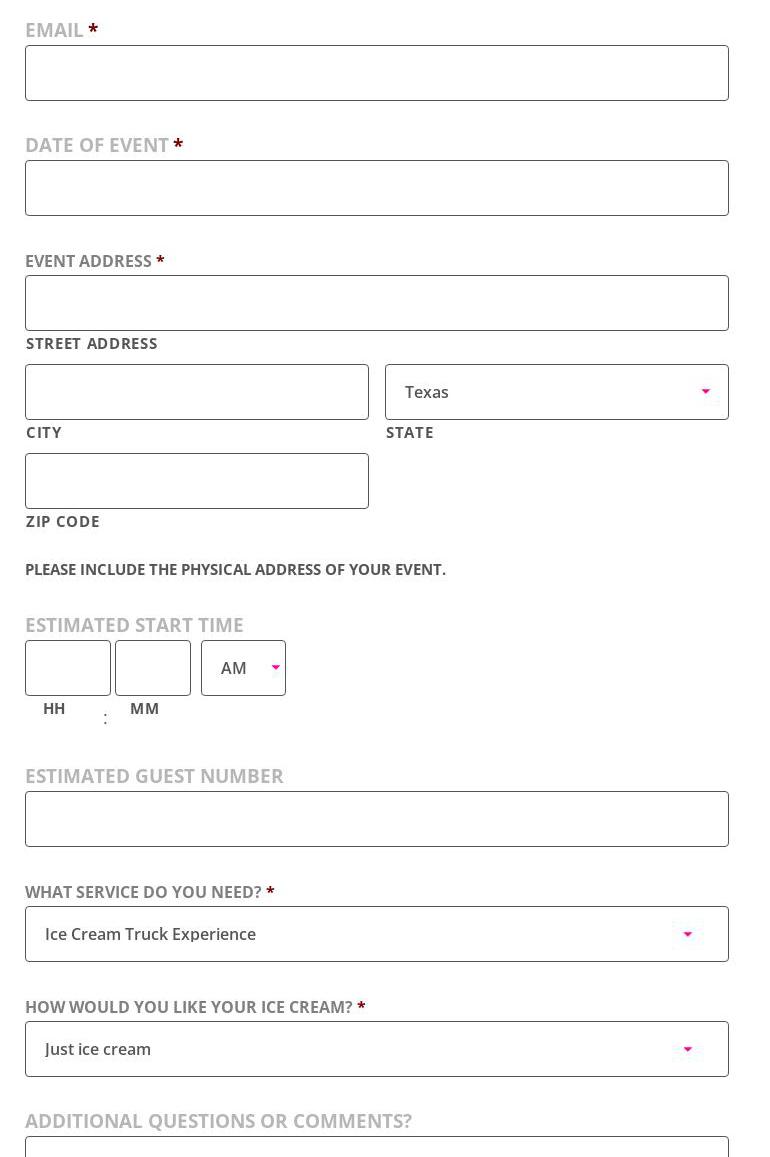Viewport: 770px width, 1157px height.
Task: Click the Estimated Start Time label
Action: [134, 625]
